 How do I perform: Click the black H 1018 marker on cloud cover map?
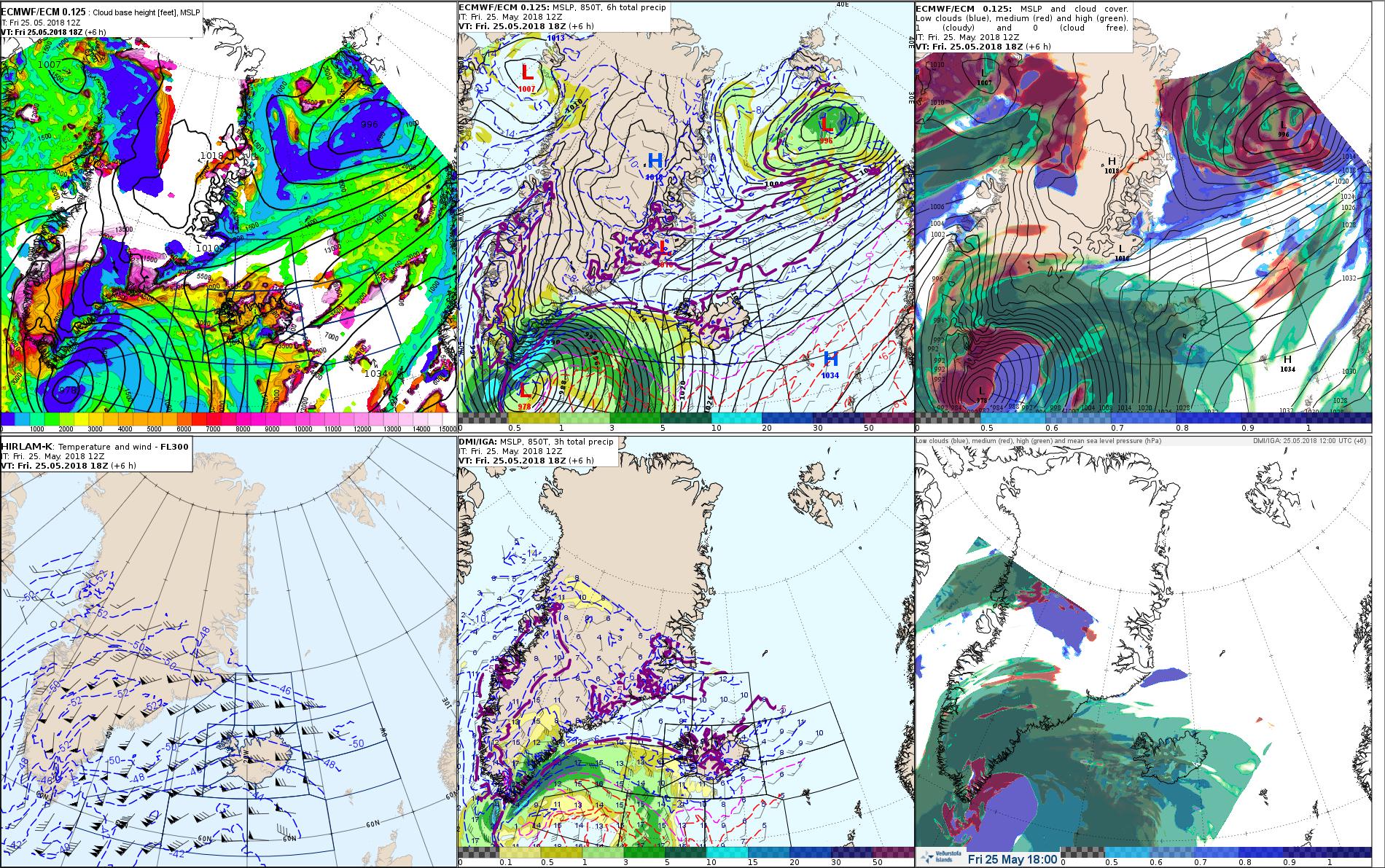pyautogui.click(x=1112, y=165)
